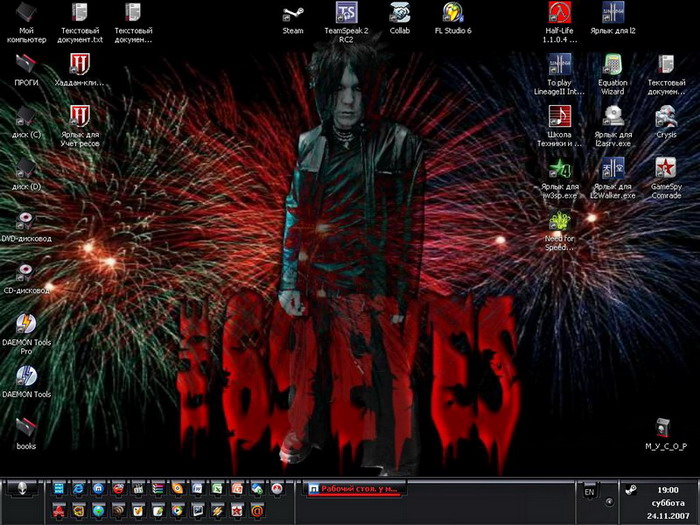The width and height of the screenshot is (700, 525).
Task: Open the orange @ mail quick launch icon
Action: [x=257, y=510]
